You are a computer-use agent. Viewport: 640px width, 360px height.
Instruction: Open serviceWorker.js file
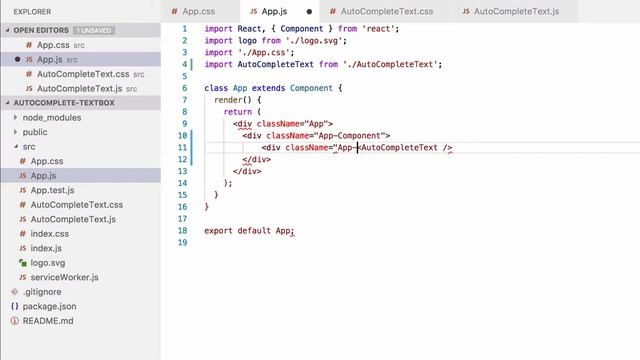(x=81, y=277)
